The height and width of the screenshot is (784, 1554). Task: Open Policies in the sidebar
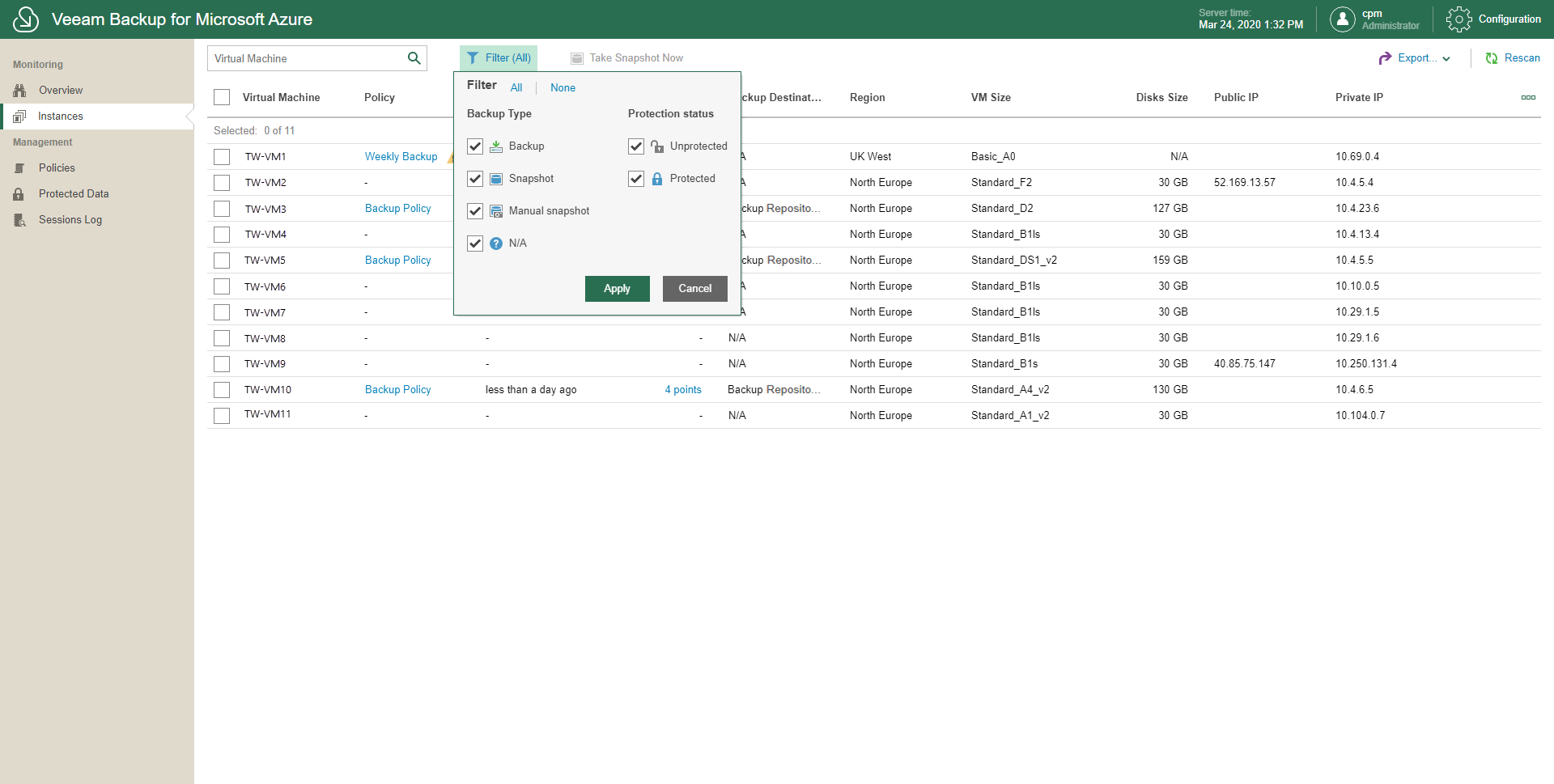pos(57,167)
